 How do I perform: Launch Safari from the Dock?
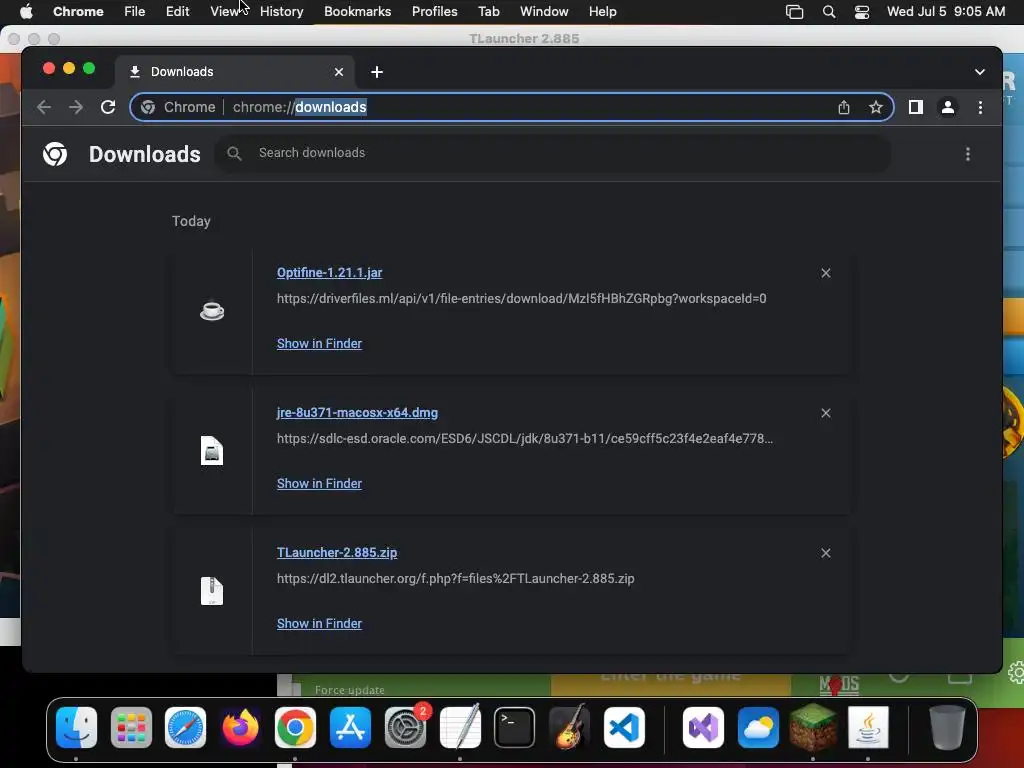click(185, 727)
